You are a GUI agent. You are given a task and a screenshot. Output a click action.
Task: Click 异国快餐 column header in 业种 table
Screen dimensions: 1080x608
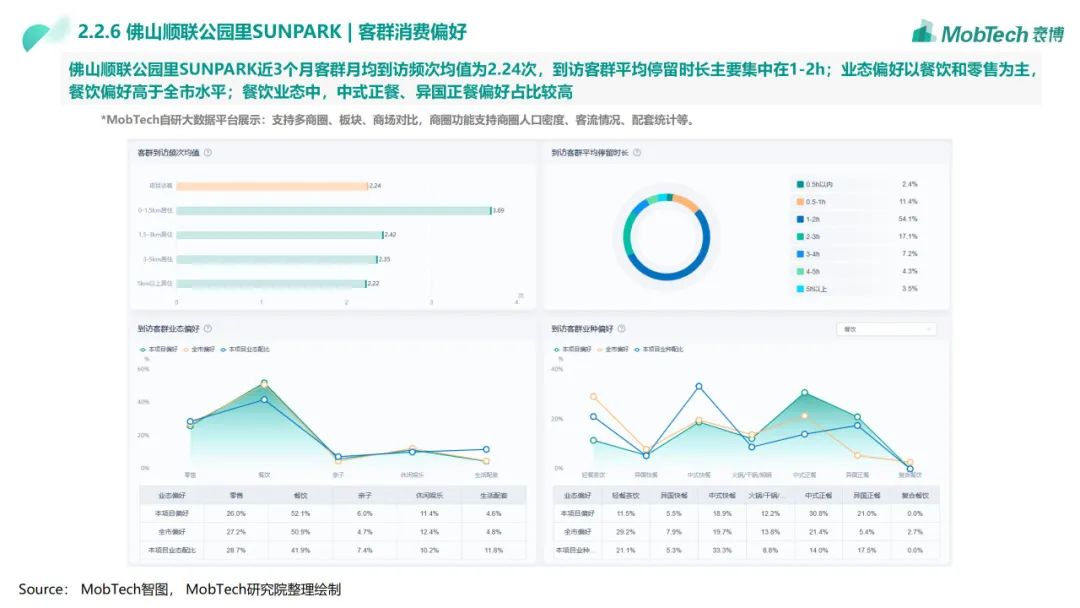click(674, 496)
